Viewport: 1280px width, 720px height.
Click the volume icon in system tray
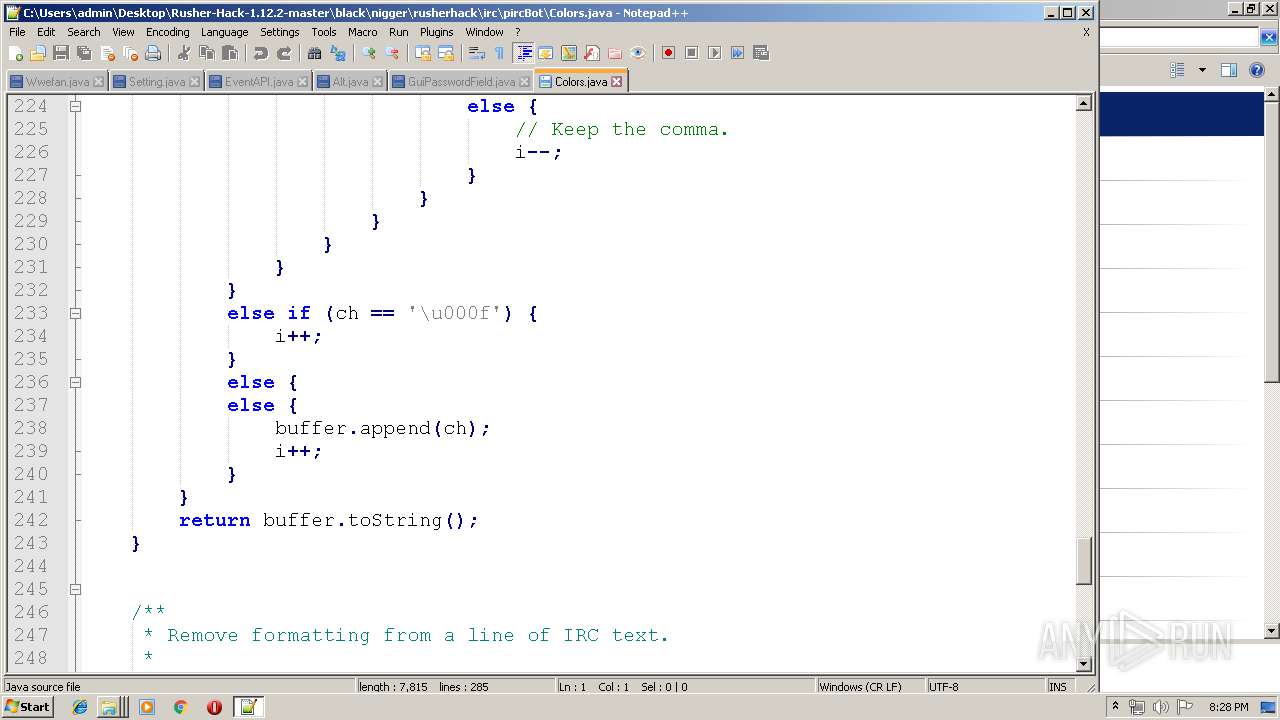pyautogui.click(x=1161, y=707)
